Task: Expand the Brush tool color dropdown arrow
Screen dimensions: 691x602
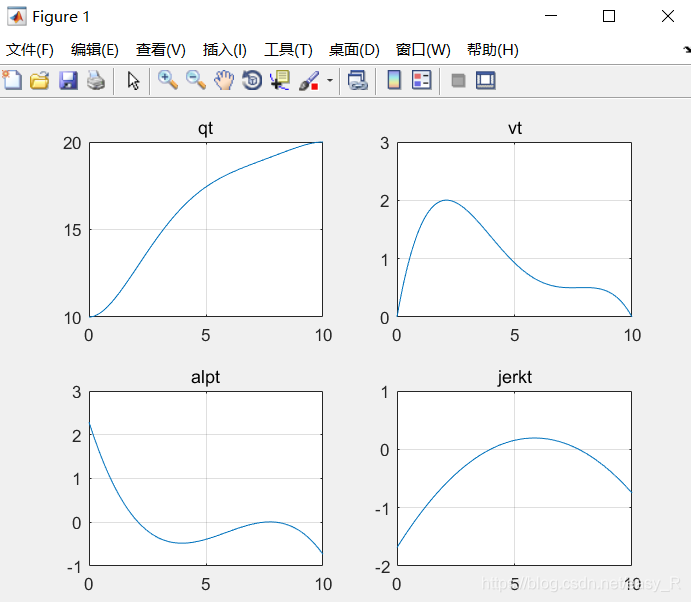Action: coord(330,81)
